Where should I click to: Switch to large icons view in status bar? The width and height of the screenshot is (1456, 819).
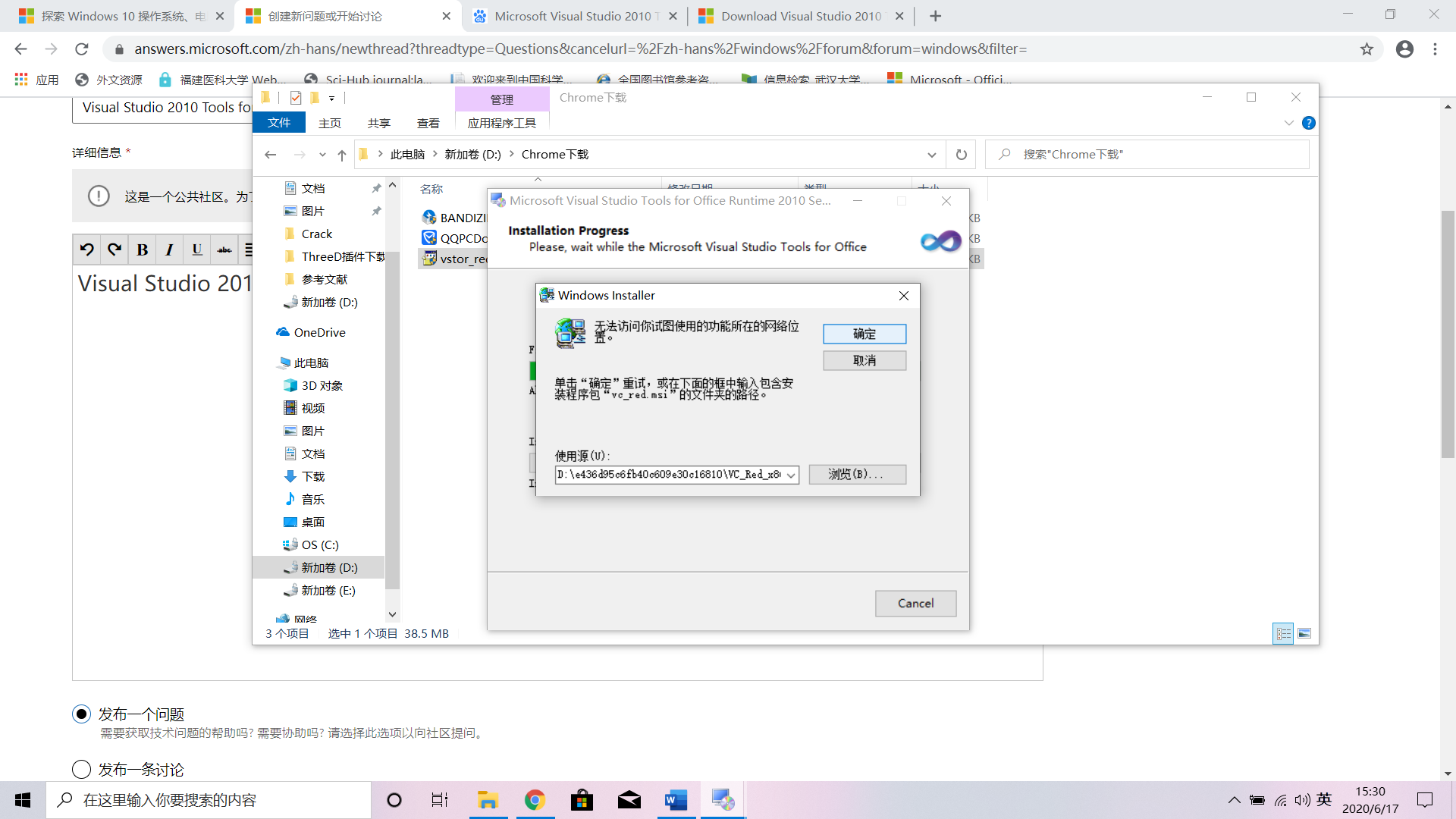click(1304, 634)
